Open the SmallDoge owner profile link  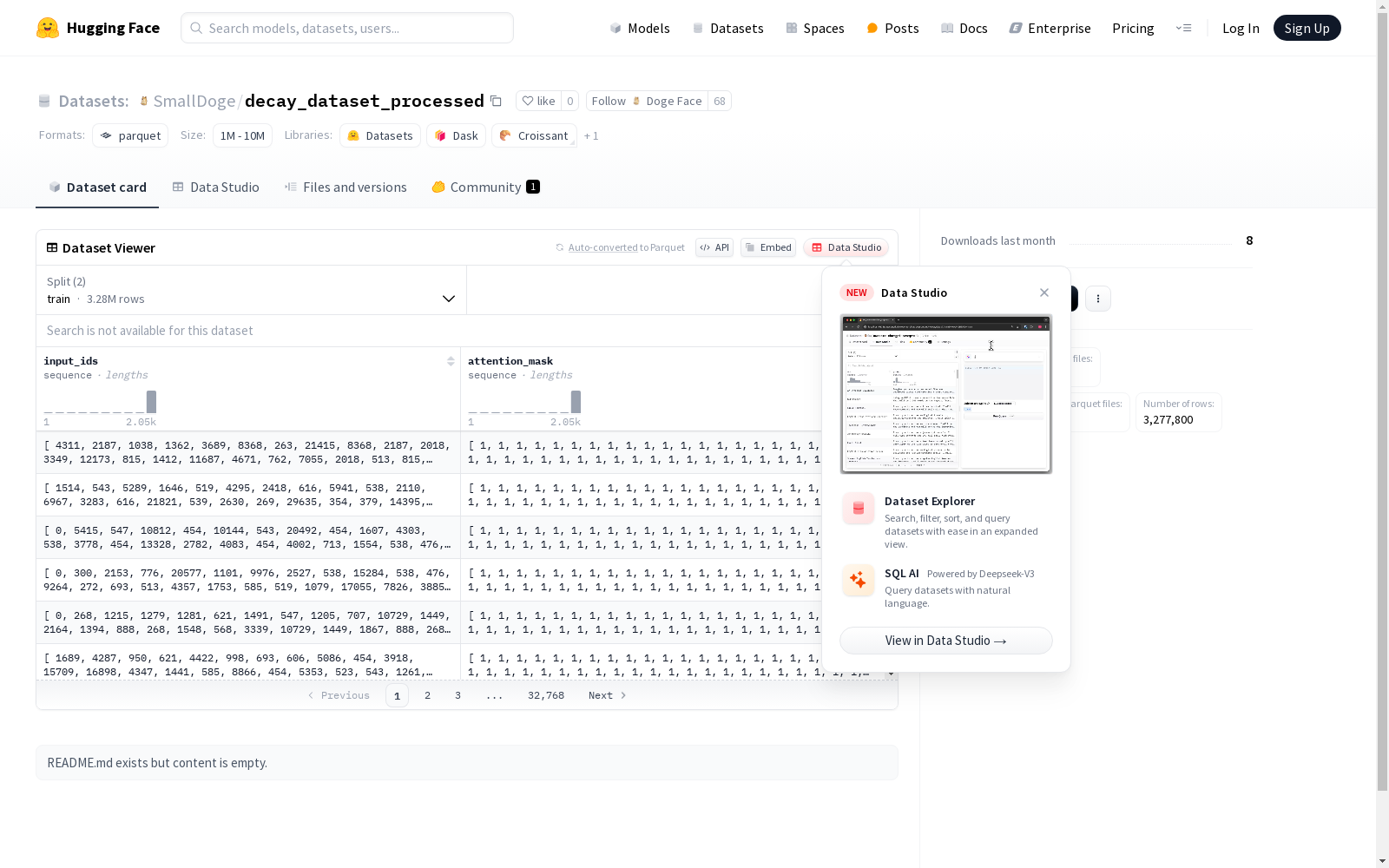(194, 101)
